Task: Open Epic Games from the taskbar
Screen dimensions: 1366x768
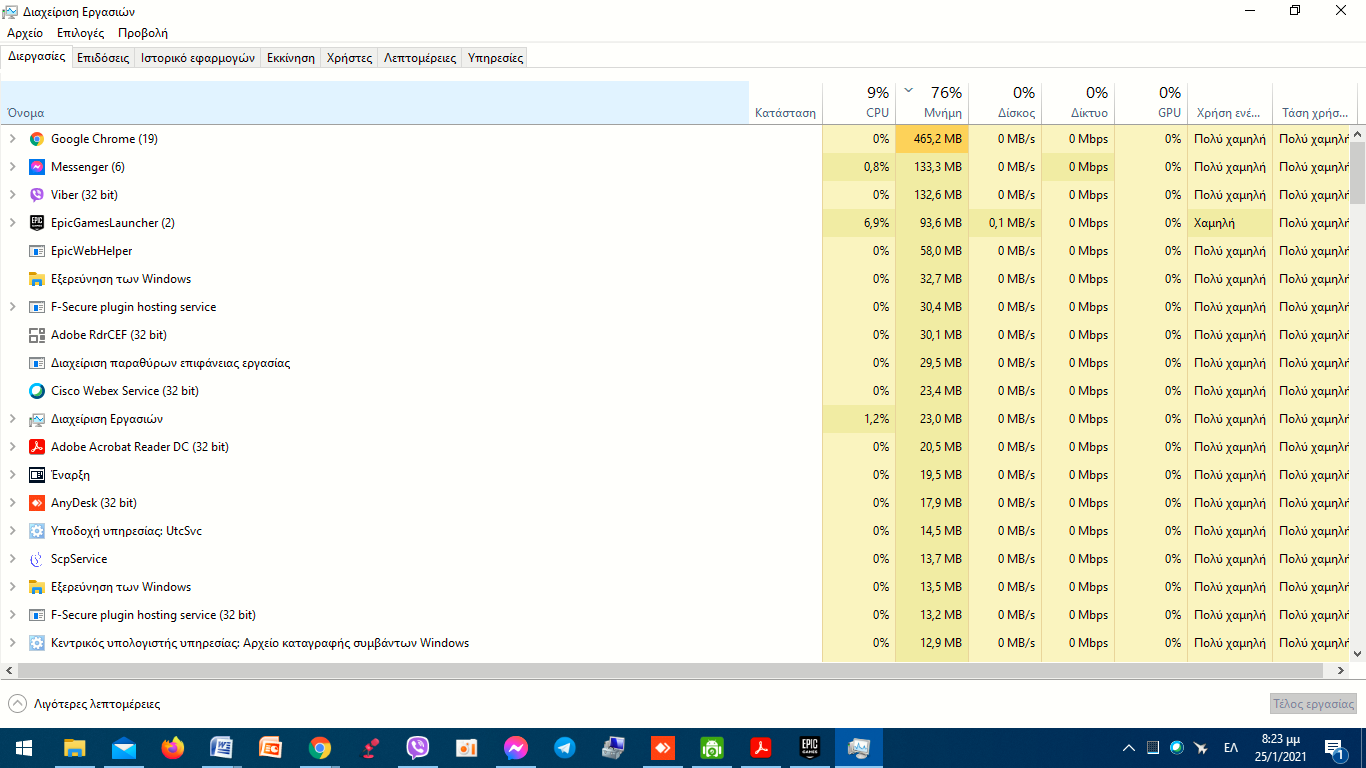Action: click(810, 748)
